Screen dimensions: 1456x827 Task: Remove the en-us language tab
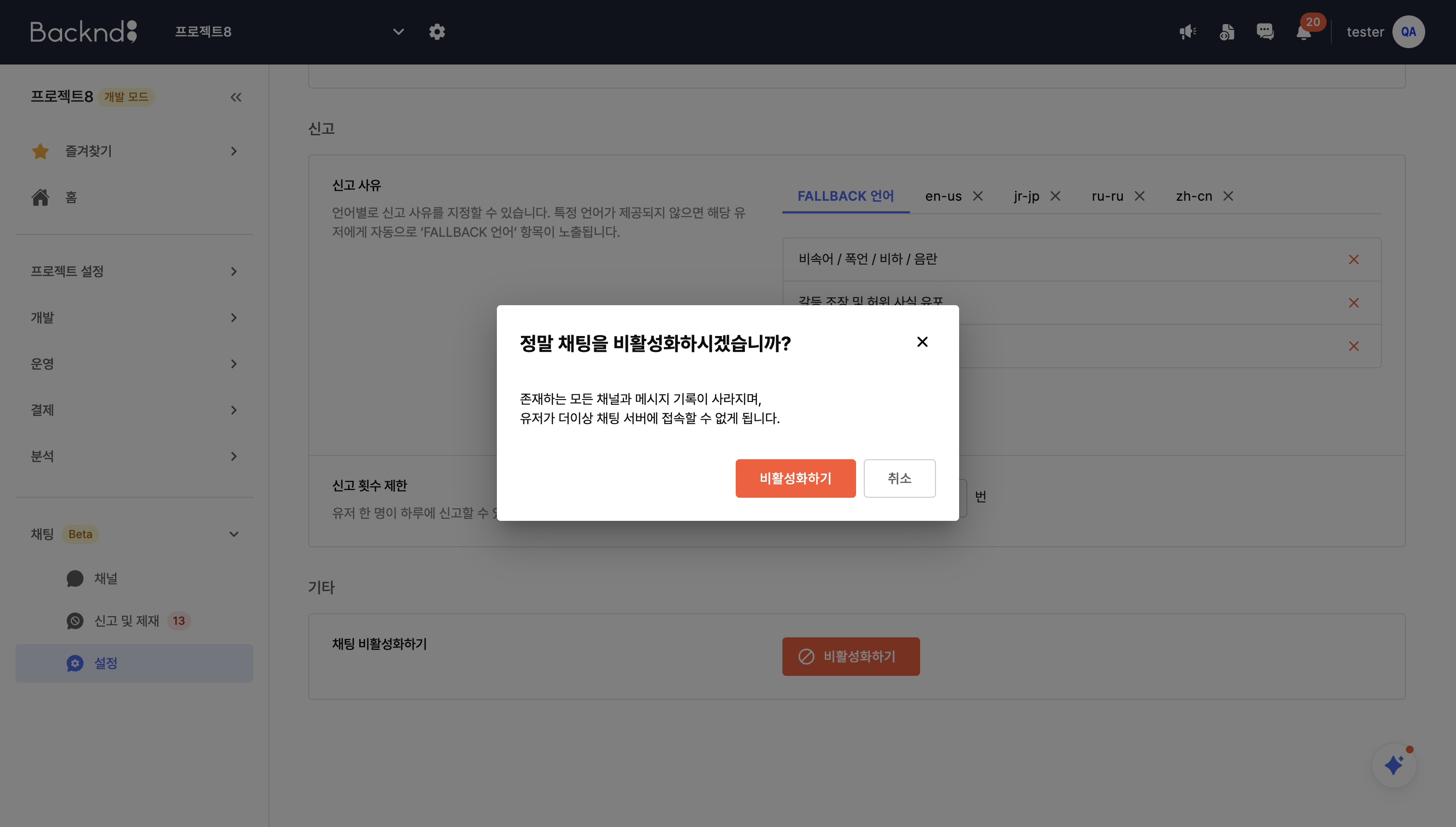point(978,196)
